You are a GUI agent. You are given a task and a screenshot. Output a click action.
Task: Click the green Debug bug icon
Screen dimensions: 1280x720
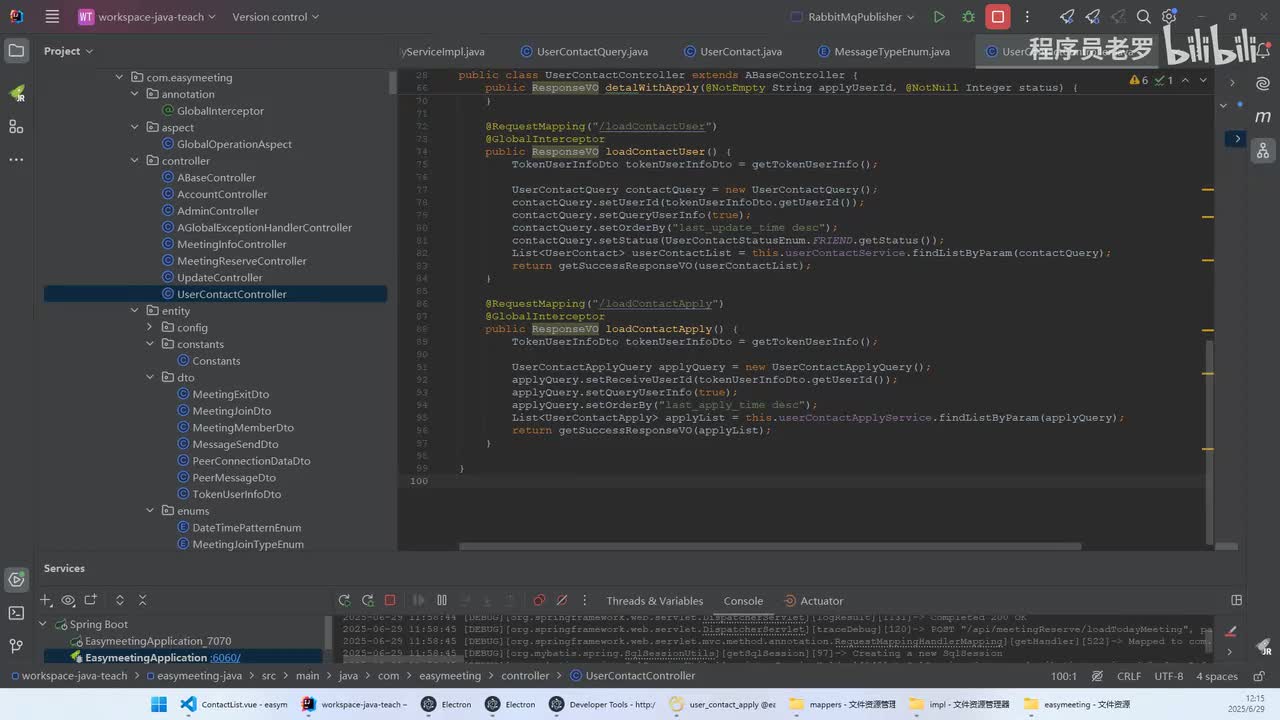(x=968, y=17)
